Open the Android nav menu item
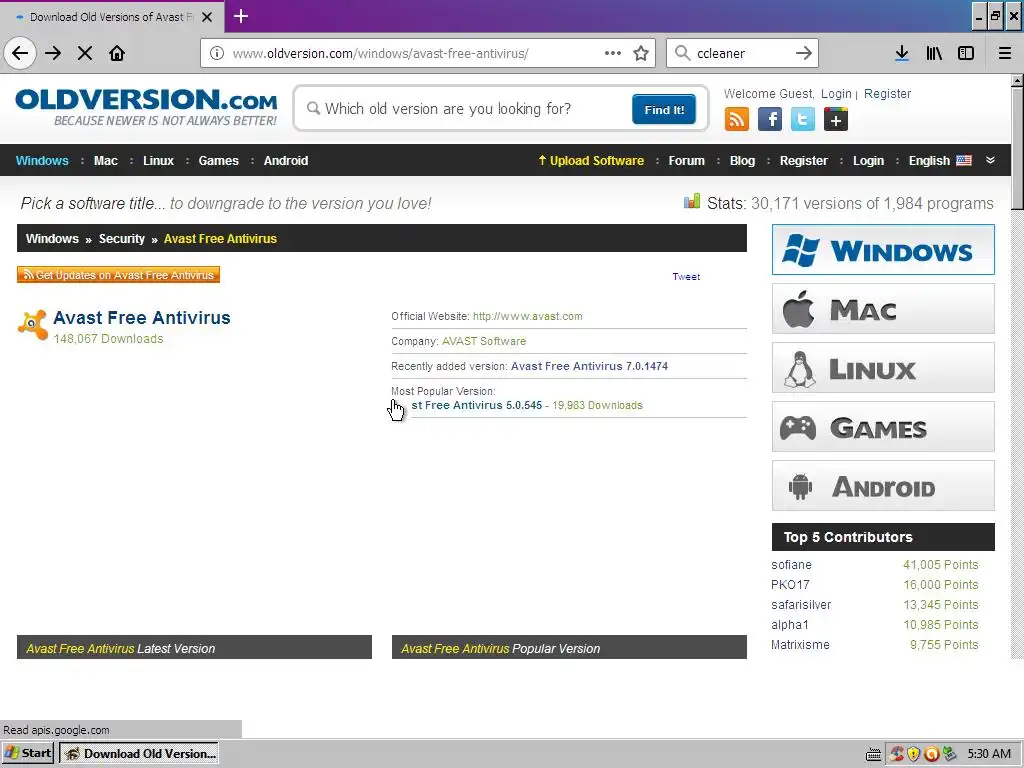Viewport: 1024px width, 768px height. point(286,161)
